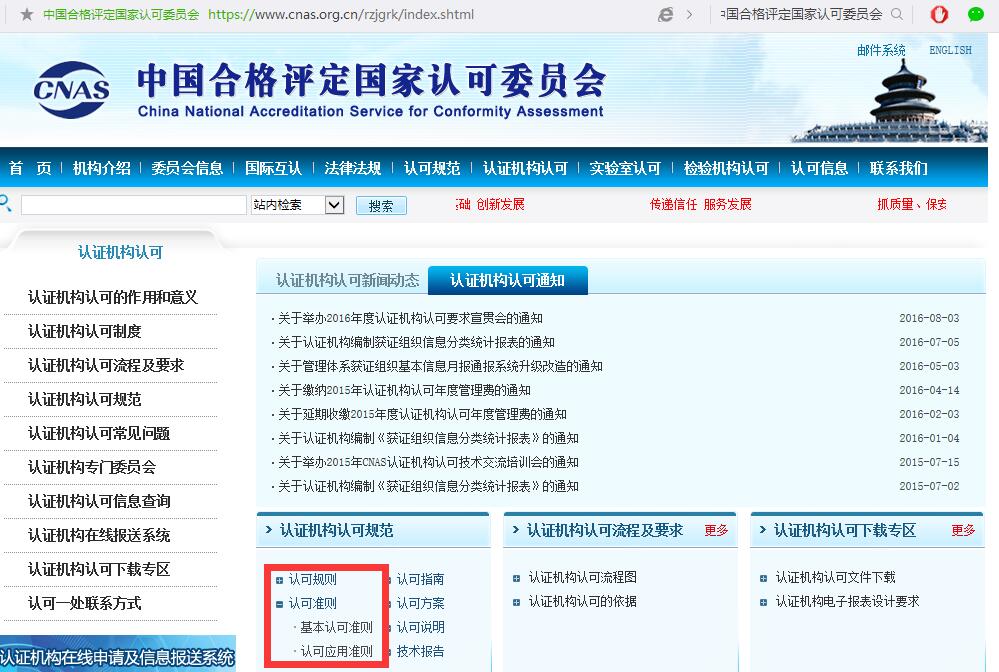
Task: Open 首页 in the navigation bar
Action: click(x=30, y=168)
